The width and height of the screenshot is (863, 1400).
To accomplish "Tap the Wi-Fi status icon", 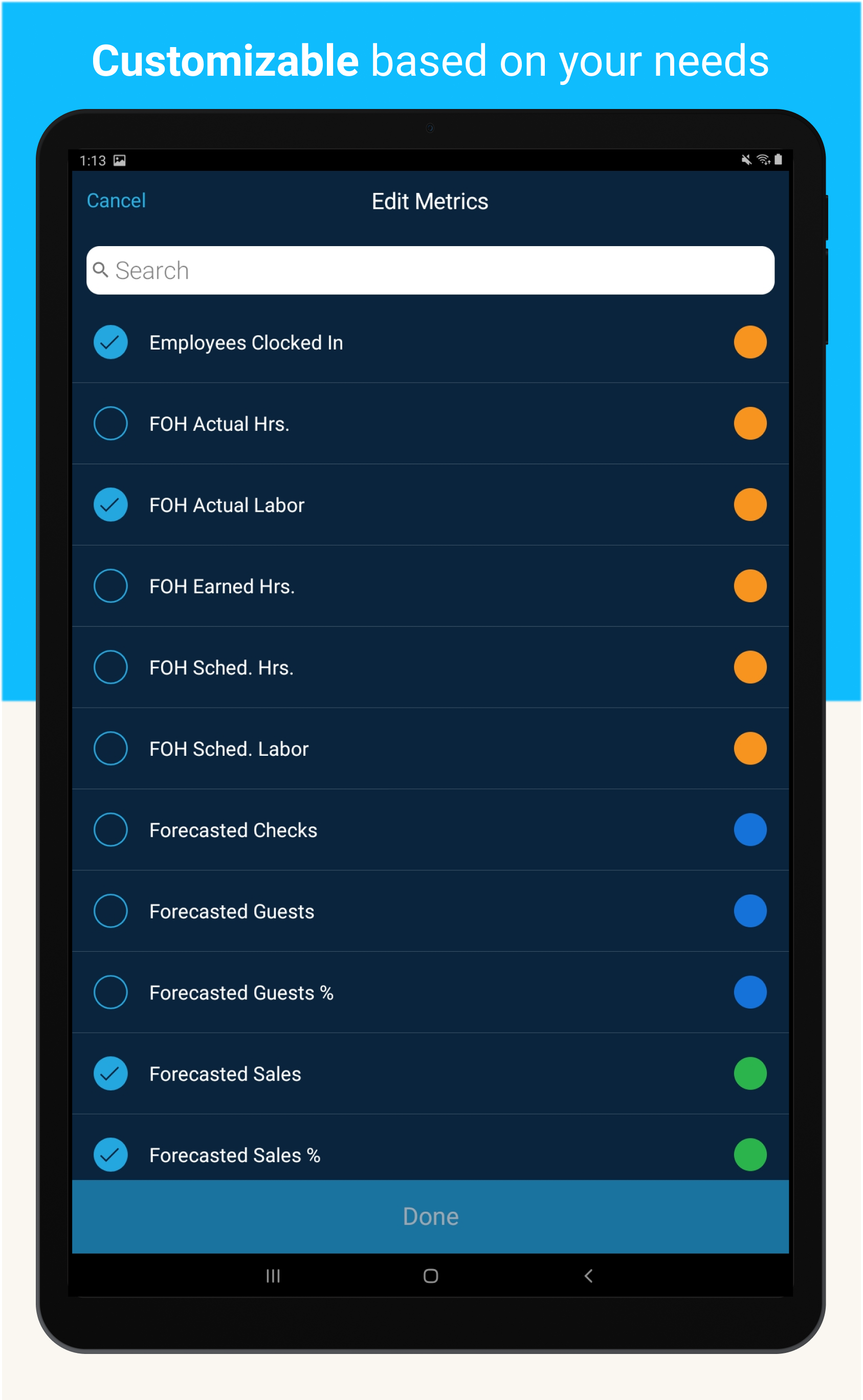I will (x=763, y=160).
